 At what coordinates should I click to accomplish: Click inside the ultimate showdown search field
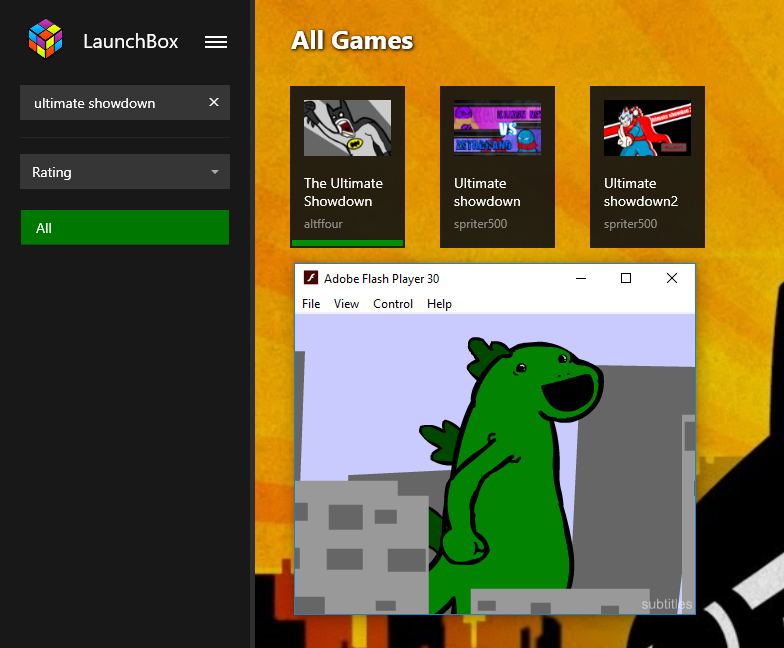tap(110, 103)
